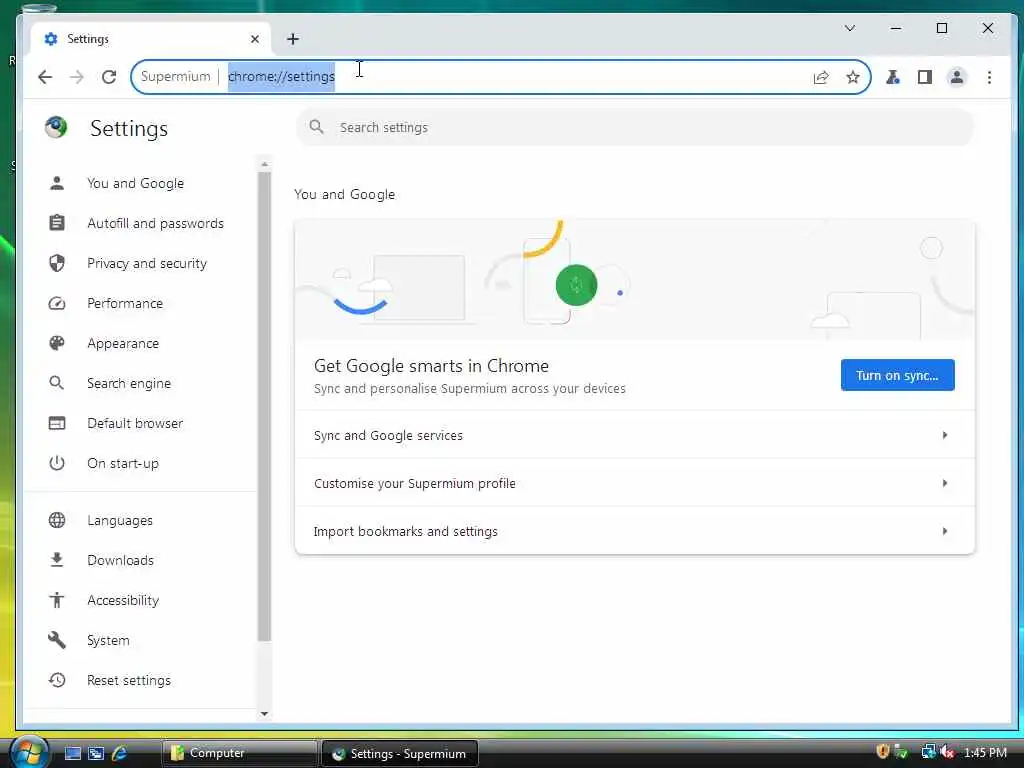Click the network tray icon
The width and height of the screenshot is (1024, 768).
click(x=929, y=752)
